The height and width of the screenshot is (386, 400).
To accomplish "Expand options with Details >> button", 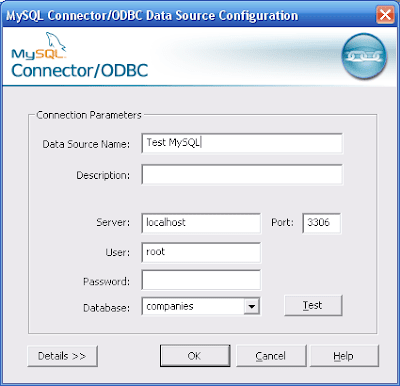I will [62, 356].
